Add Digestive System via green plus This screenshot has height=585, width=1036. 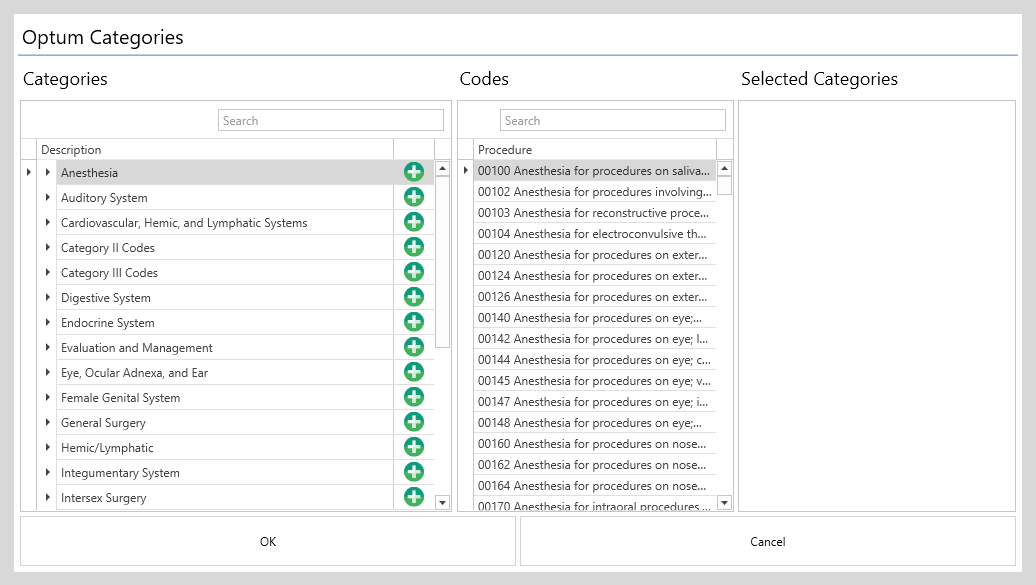(414, 297)
